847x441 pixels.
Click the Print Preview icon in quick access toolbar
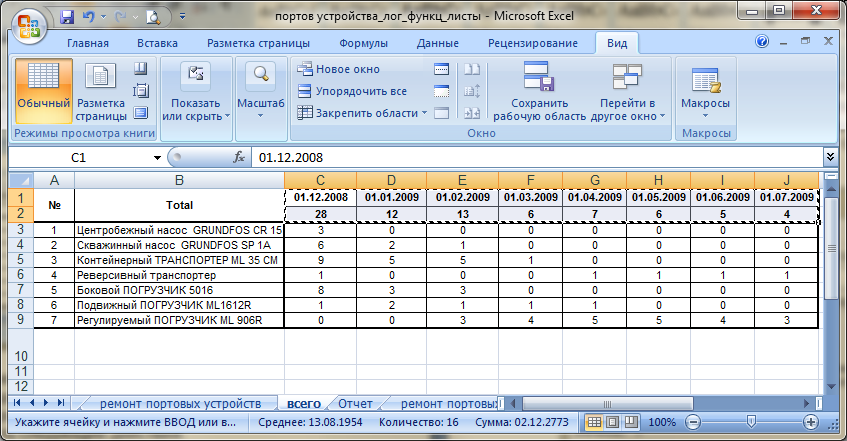click(153, 17)
